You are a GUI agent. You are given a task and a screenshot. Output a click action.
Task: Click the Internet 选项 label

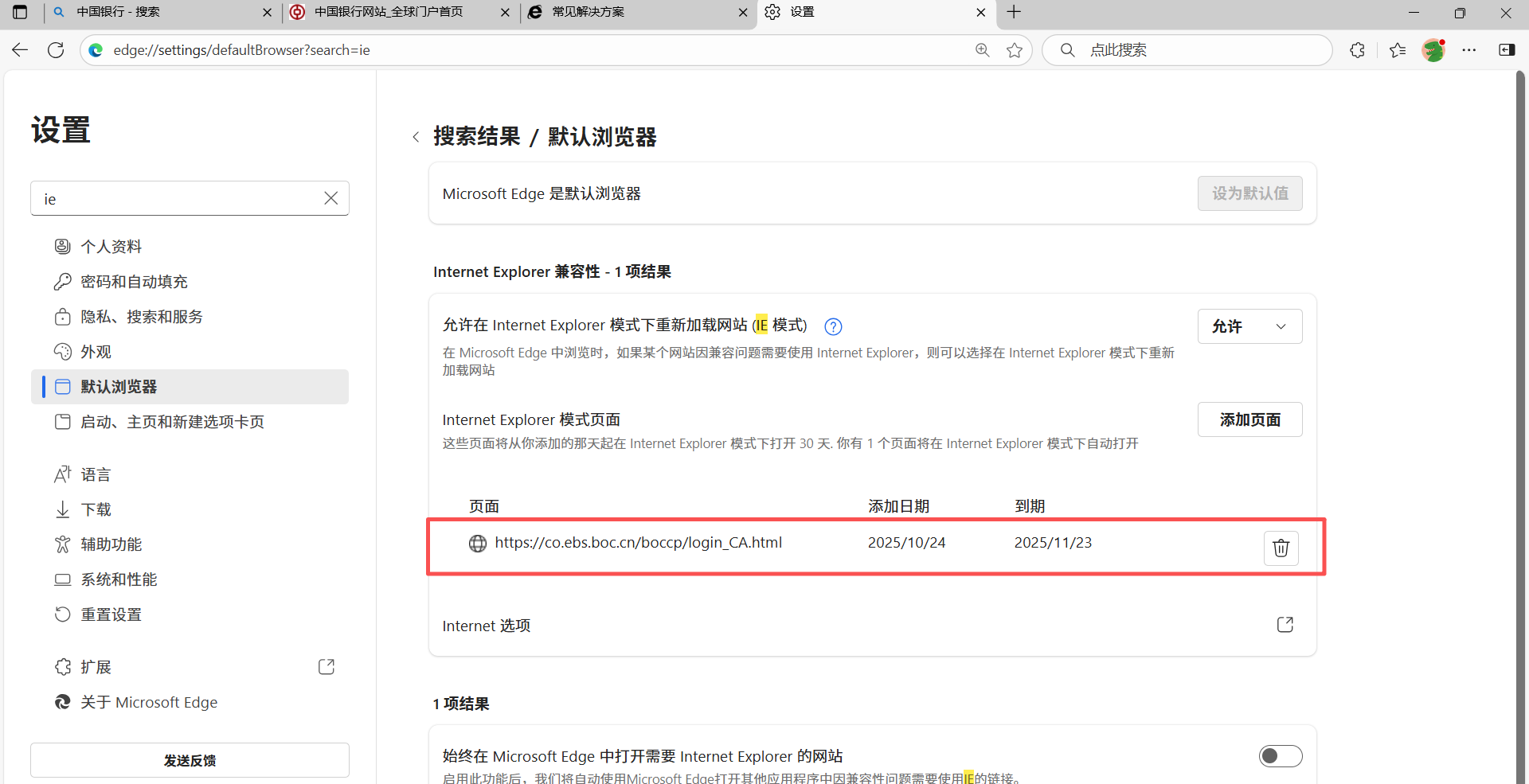486,626
